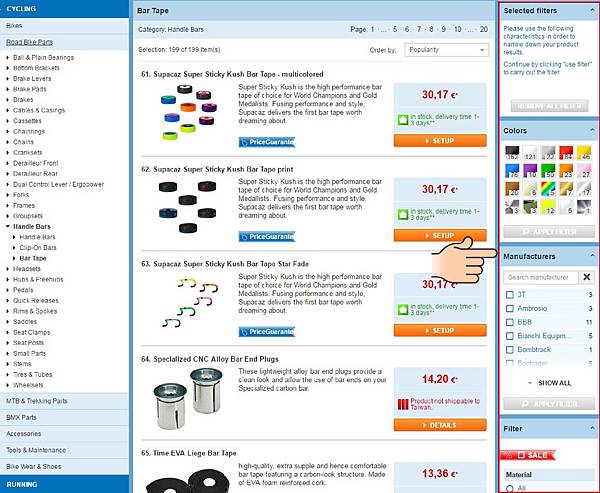The width and height of the screenshot is (600, 493).
Task: Open the RUNNING category header
Action: 64,484
